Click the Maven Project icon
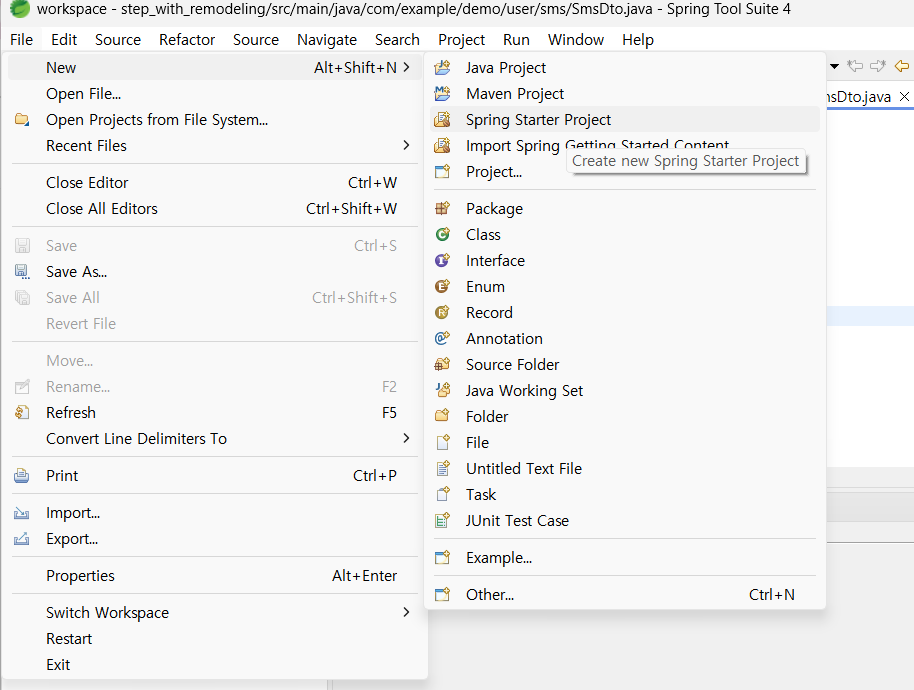This screenshot has width=914, height=690. (x=442, y=93)
